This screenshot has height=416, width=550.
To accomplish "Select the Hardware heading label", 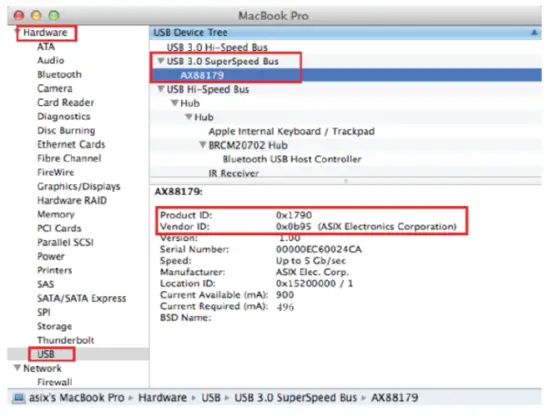I will pyautogui.click(x=45, y=32).
